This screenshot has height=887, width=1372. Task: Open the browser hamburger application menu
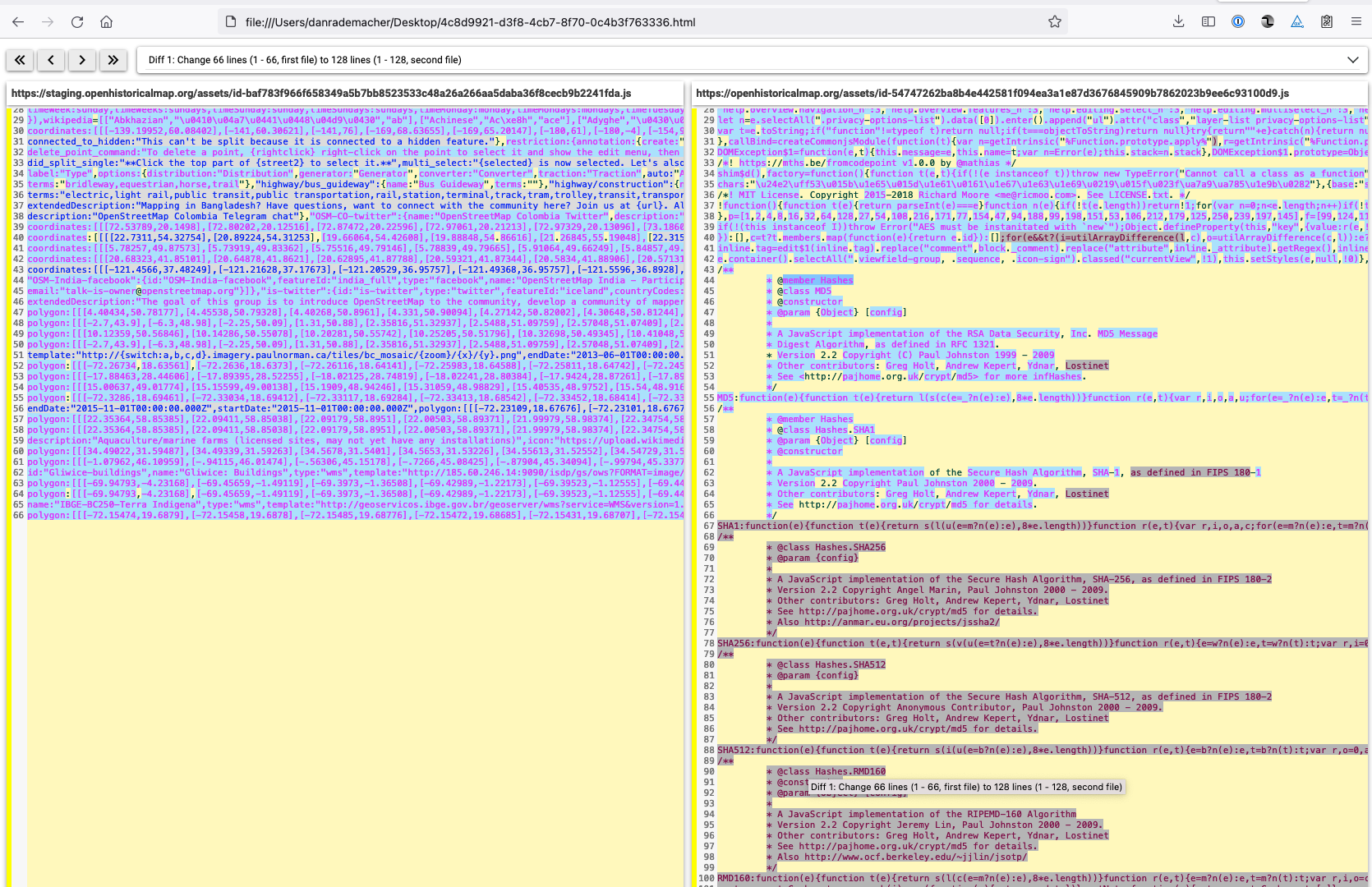1357,22
